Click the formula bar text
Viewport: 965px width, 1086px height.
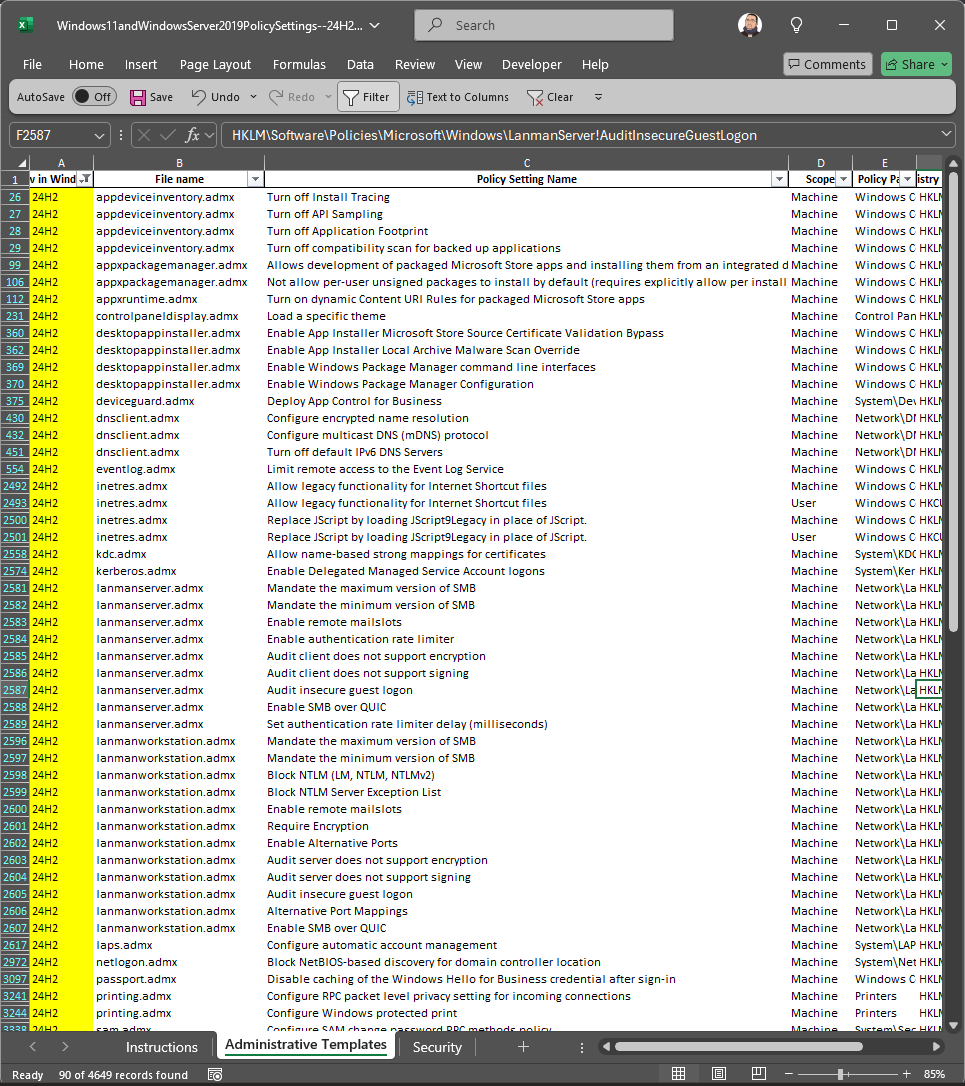point(494,136)
